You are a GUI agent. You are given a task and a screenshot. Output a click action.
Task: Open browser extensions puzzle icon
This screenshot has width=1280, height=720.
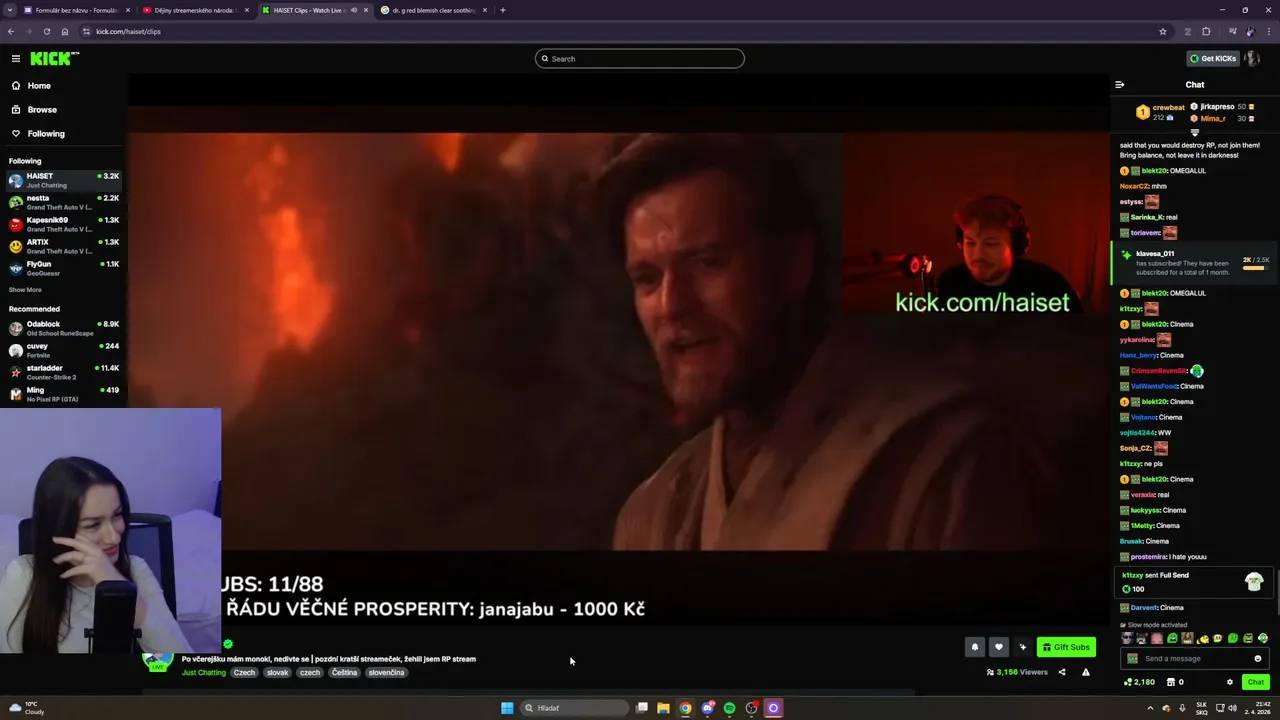(x=1206, y=32)
